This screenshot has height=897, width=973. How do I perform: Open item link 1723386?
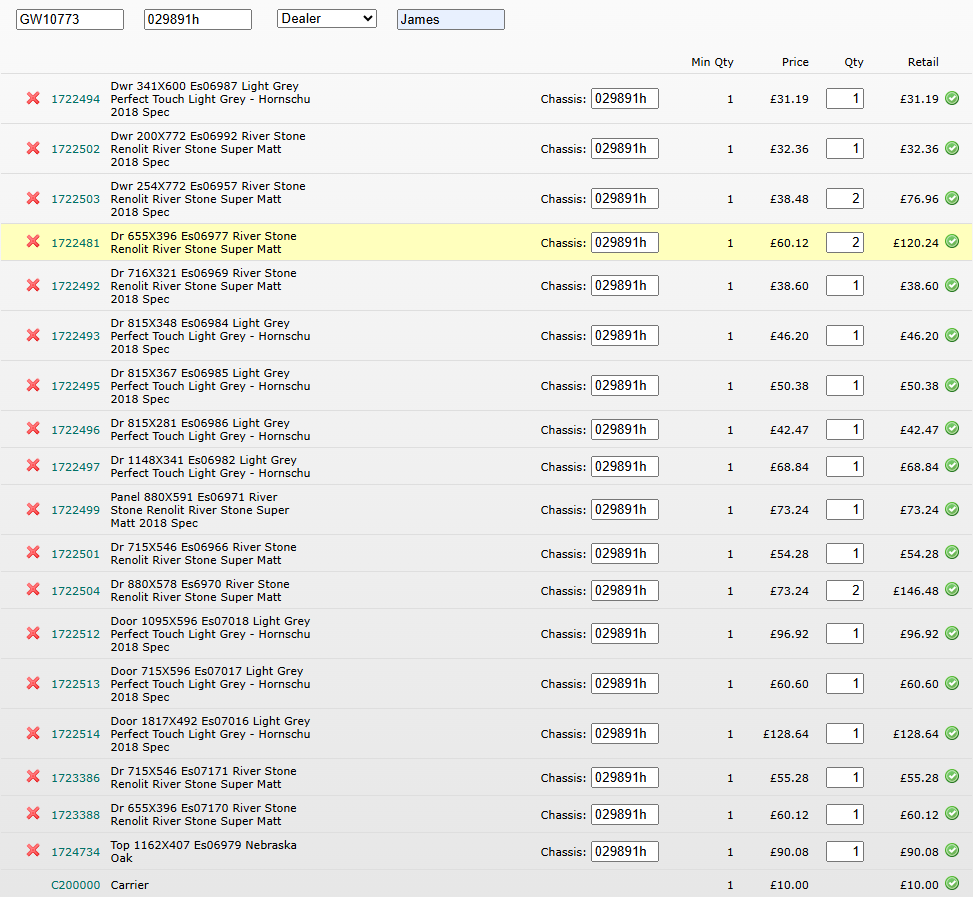(76, 778)
